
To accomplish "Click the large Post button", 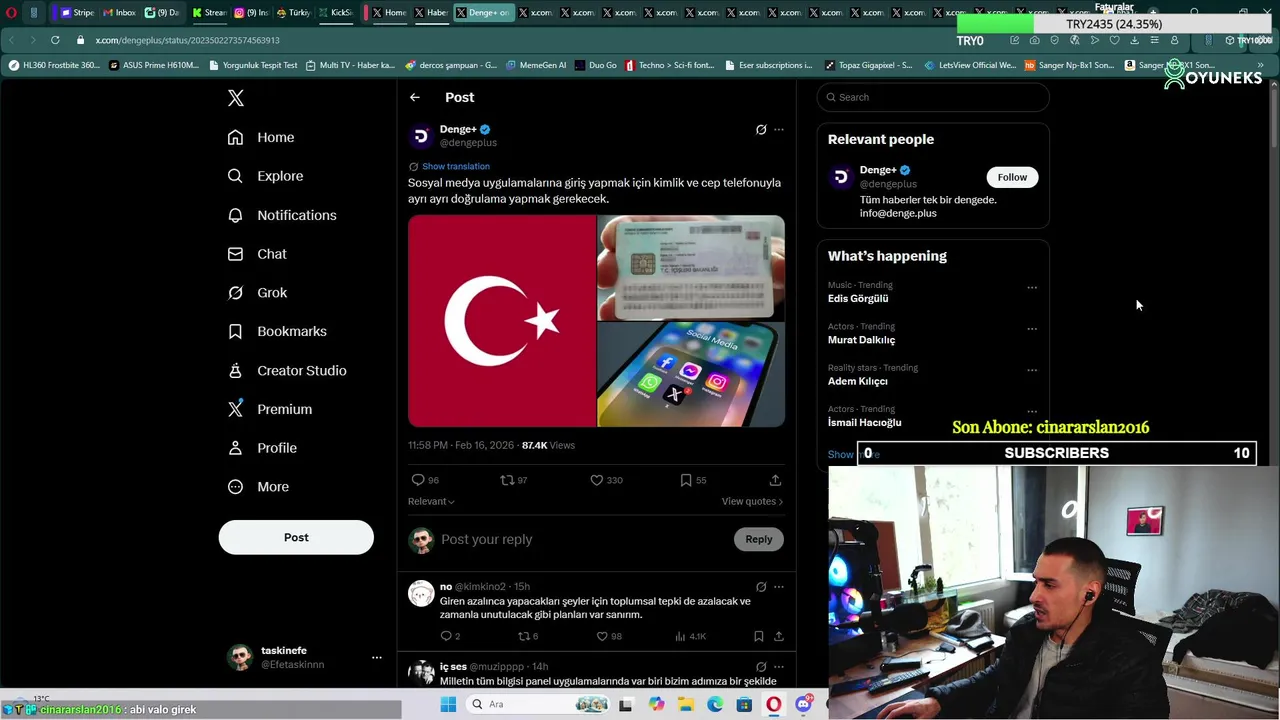I will click(296, 537).
